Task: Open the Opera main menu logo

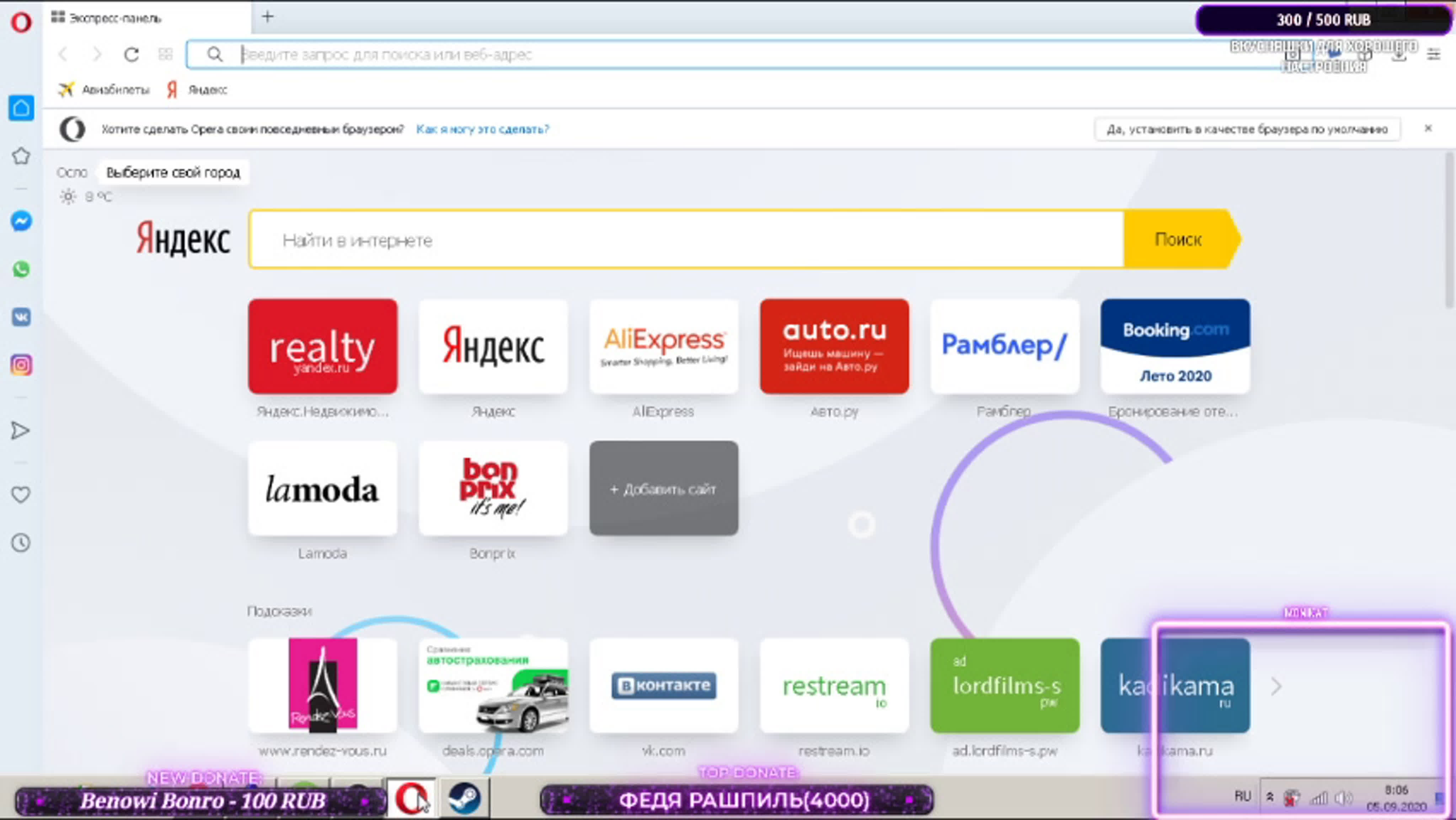Action: pos(21,23)
